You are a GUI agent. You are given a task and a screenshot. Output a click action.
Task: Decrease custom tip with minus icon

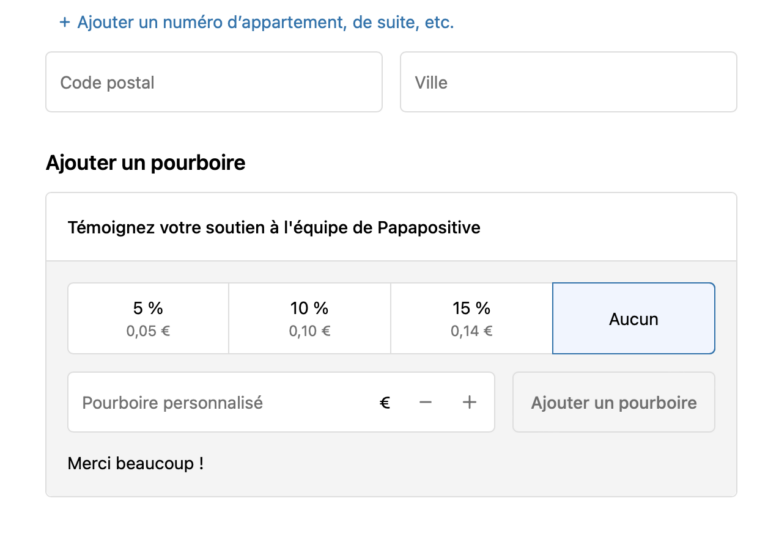(426, 402)
